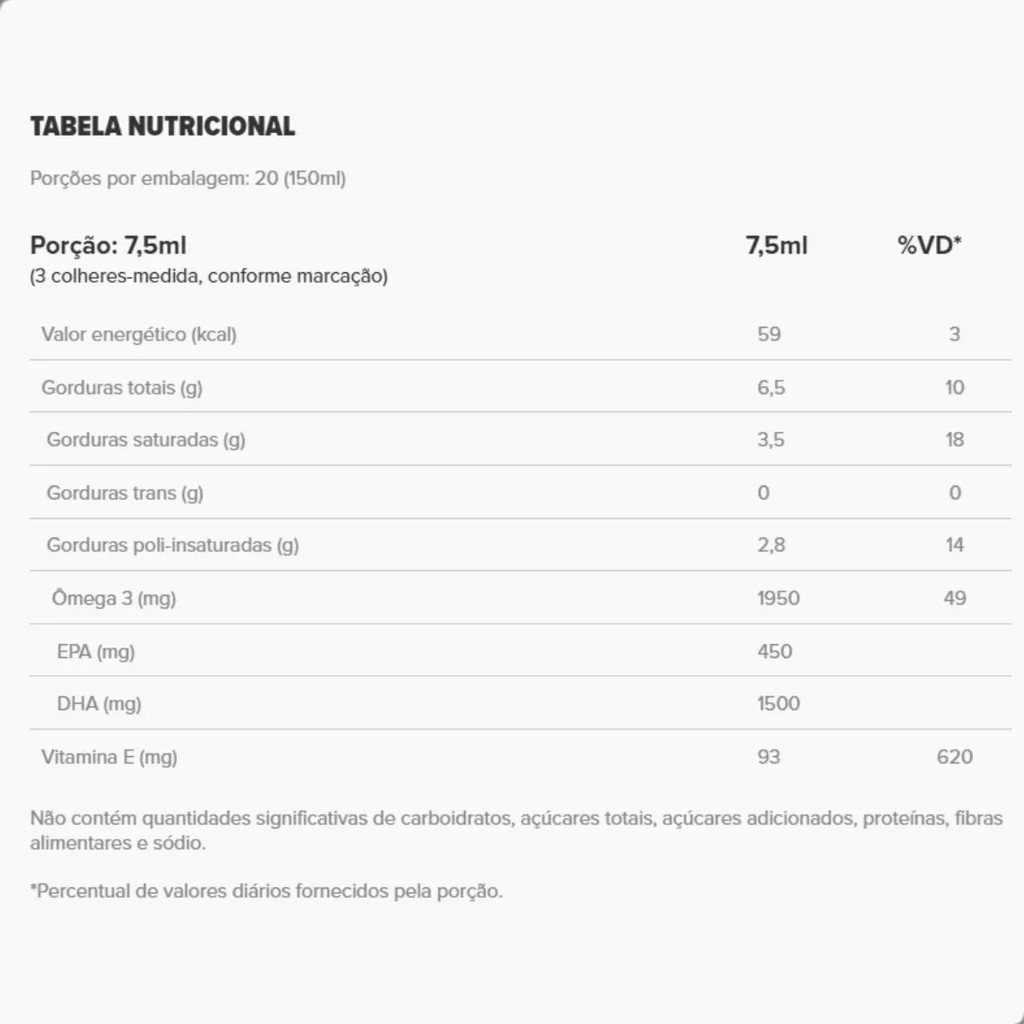Select the Vitamina E (mg) row label
Screen dimensions: 1024x1024
click(x=109, y=757)
